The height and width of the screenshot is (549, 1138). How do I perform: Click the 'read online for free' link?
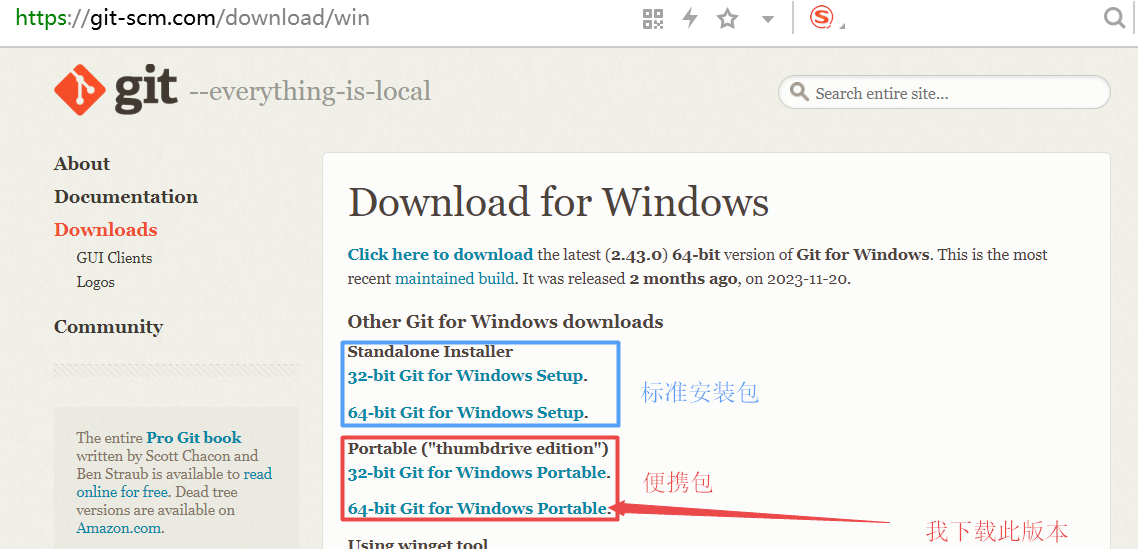tap(174, 483)
